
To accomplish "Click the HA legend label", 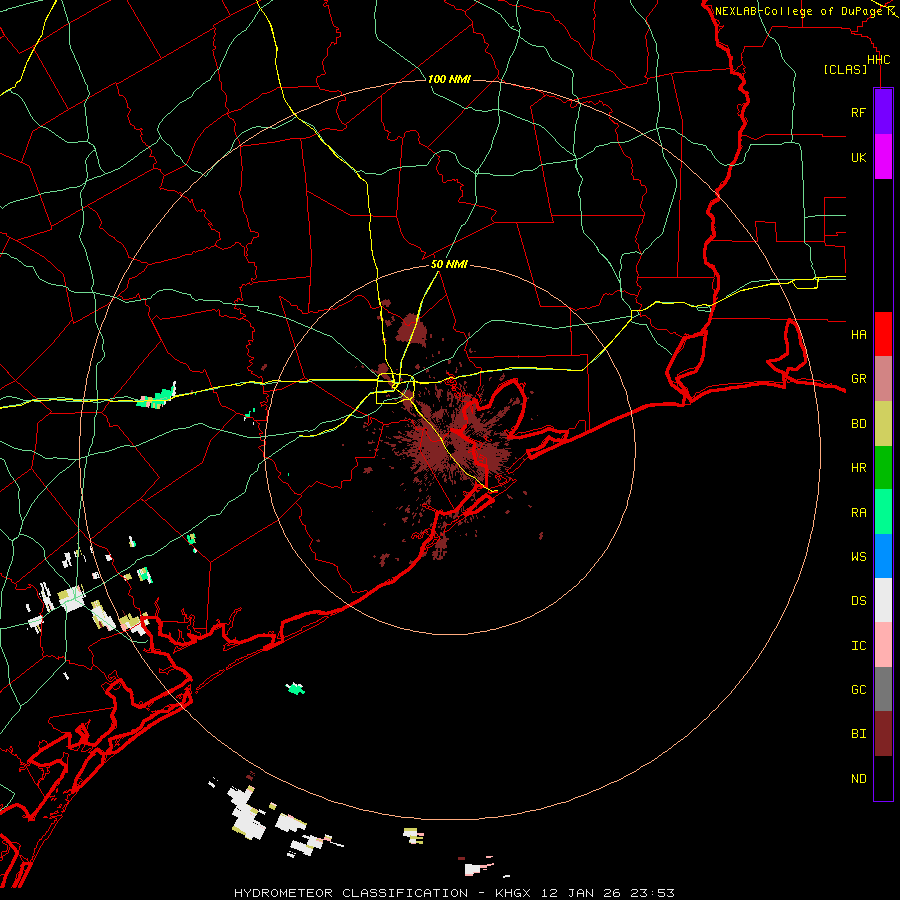I will coord(858,334).
